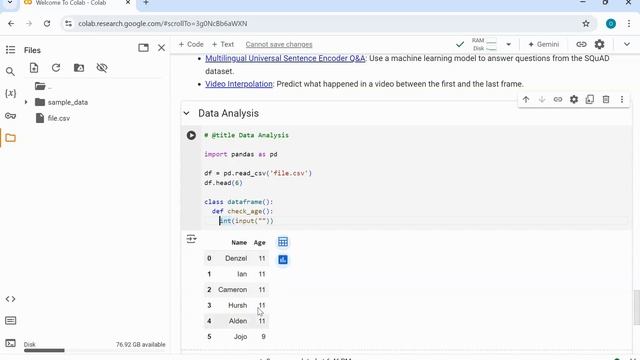
Task: Mount Google Drive folder icon
Action: pos(79,68)
